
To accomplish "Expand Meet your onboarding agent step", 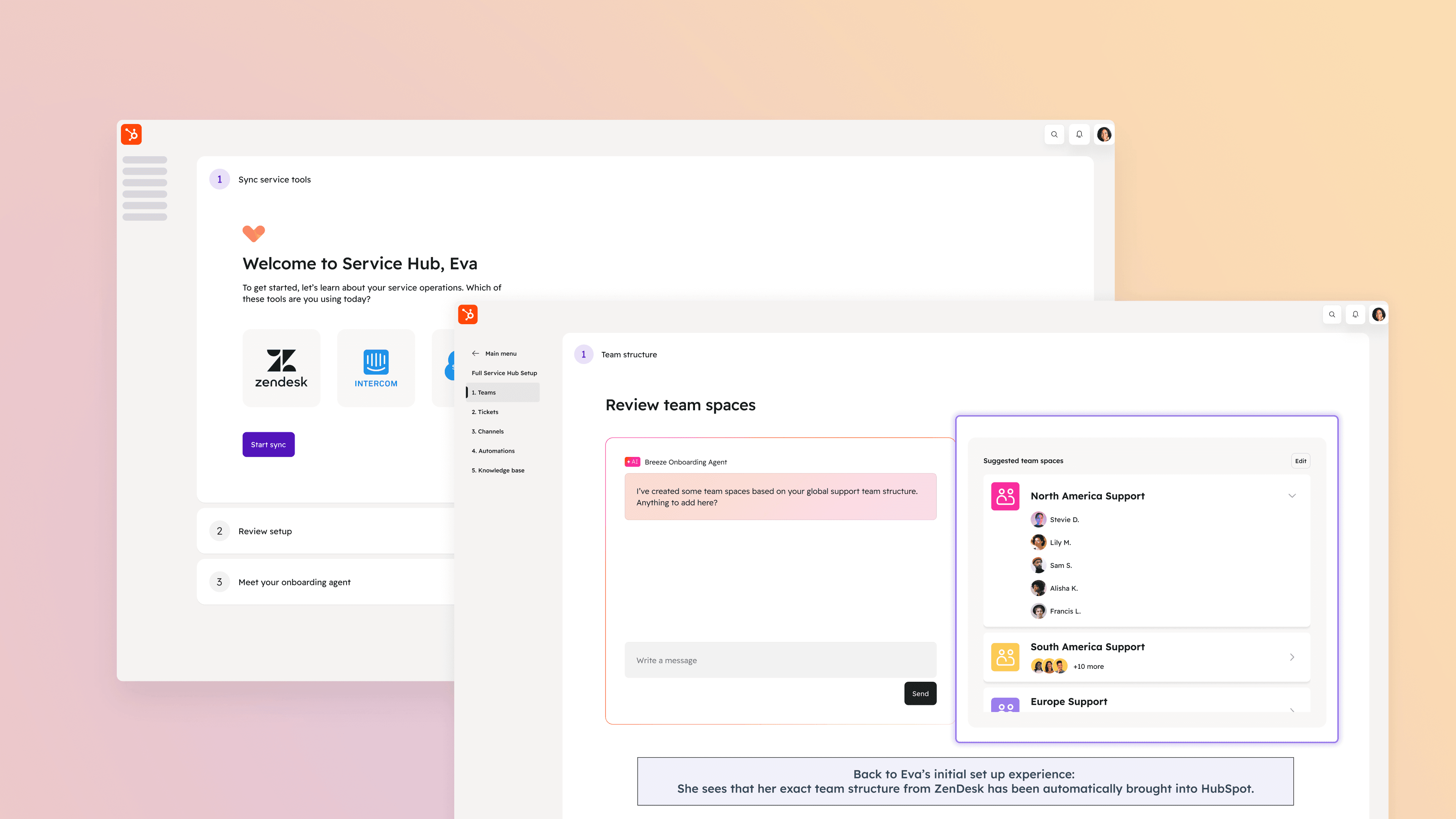I will (294, 582).
